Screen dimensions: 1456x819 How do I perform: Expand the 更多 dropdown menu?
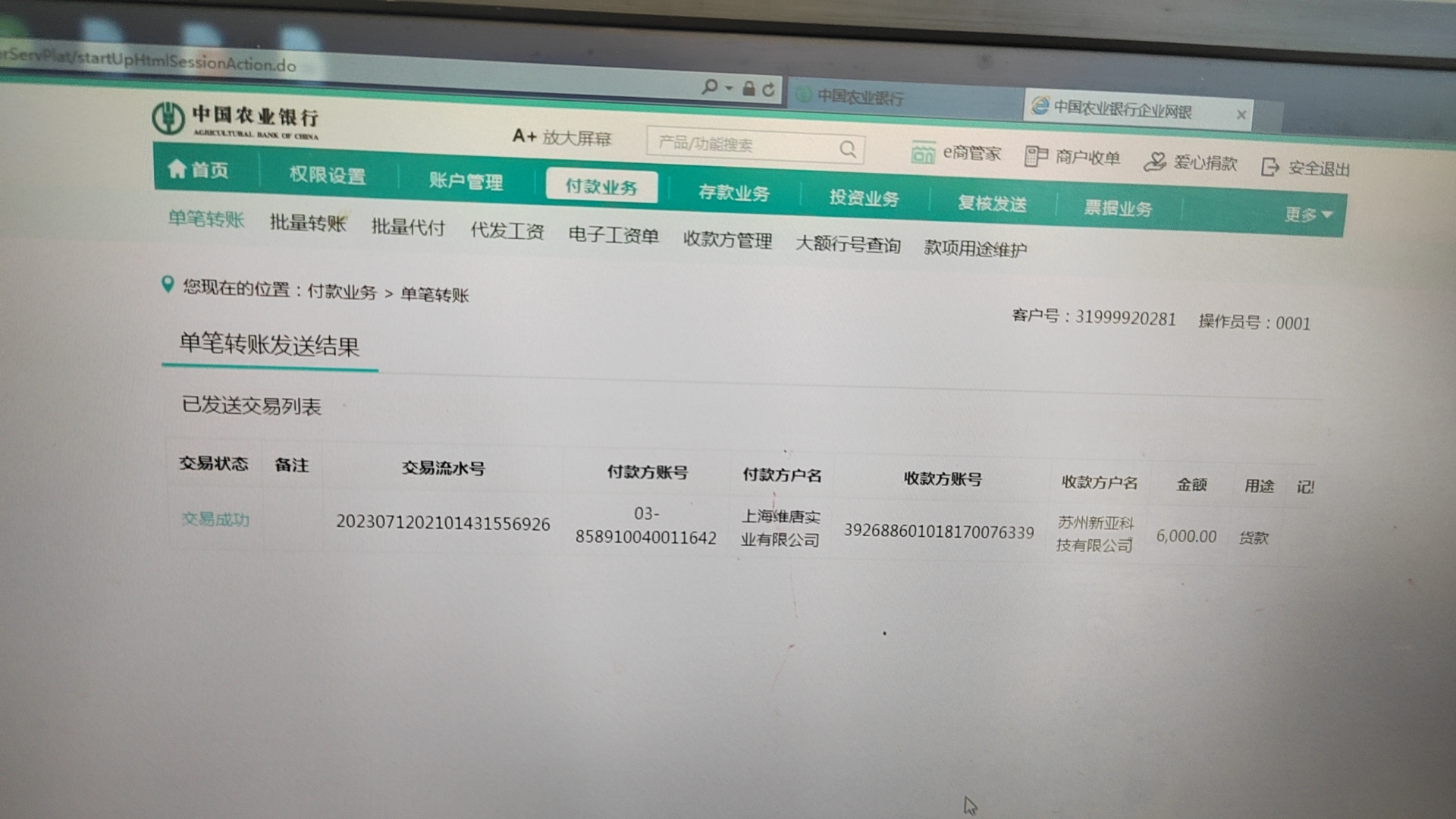pyautogui.click(x=1309, y=215)
